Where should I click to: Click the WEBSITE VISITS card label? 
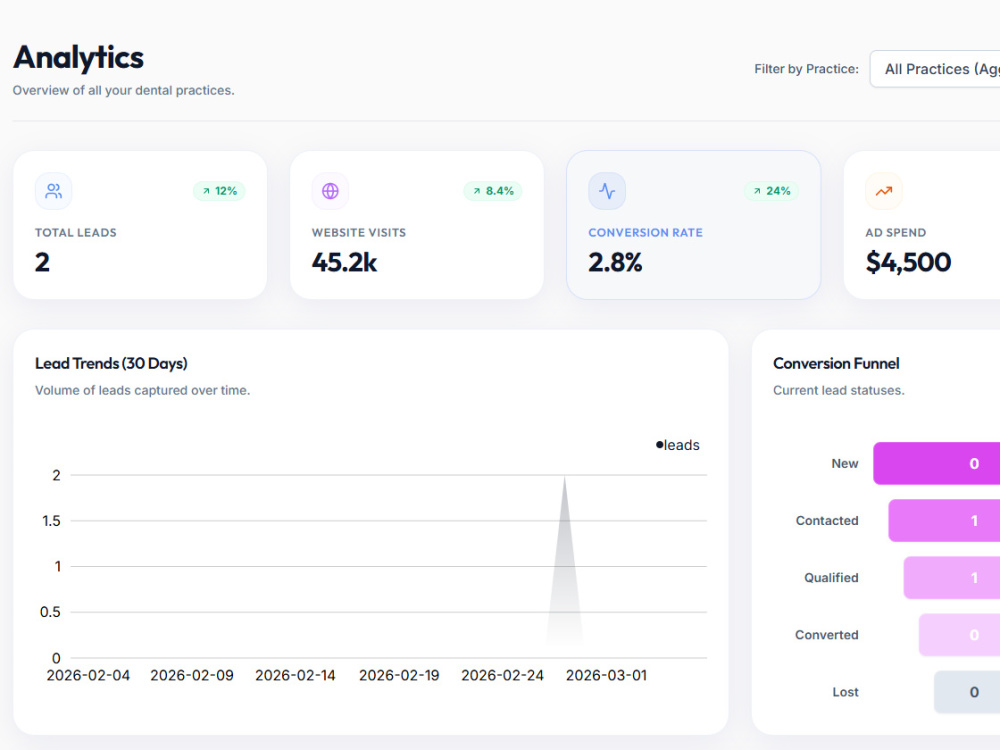tap(358, 233)
